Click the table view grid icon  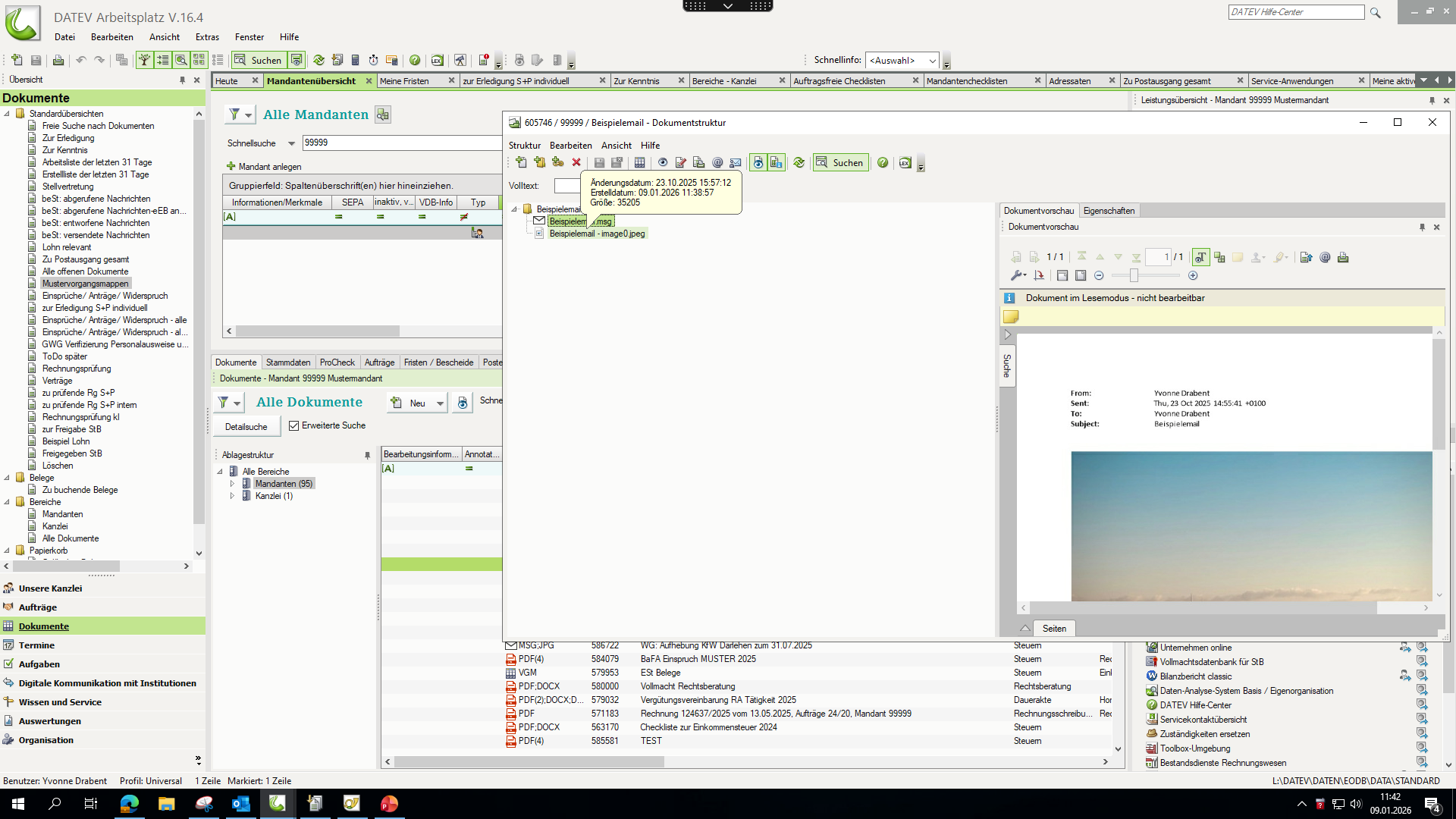point(639,162)
